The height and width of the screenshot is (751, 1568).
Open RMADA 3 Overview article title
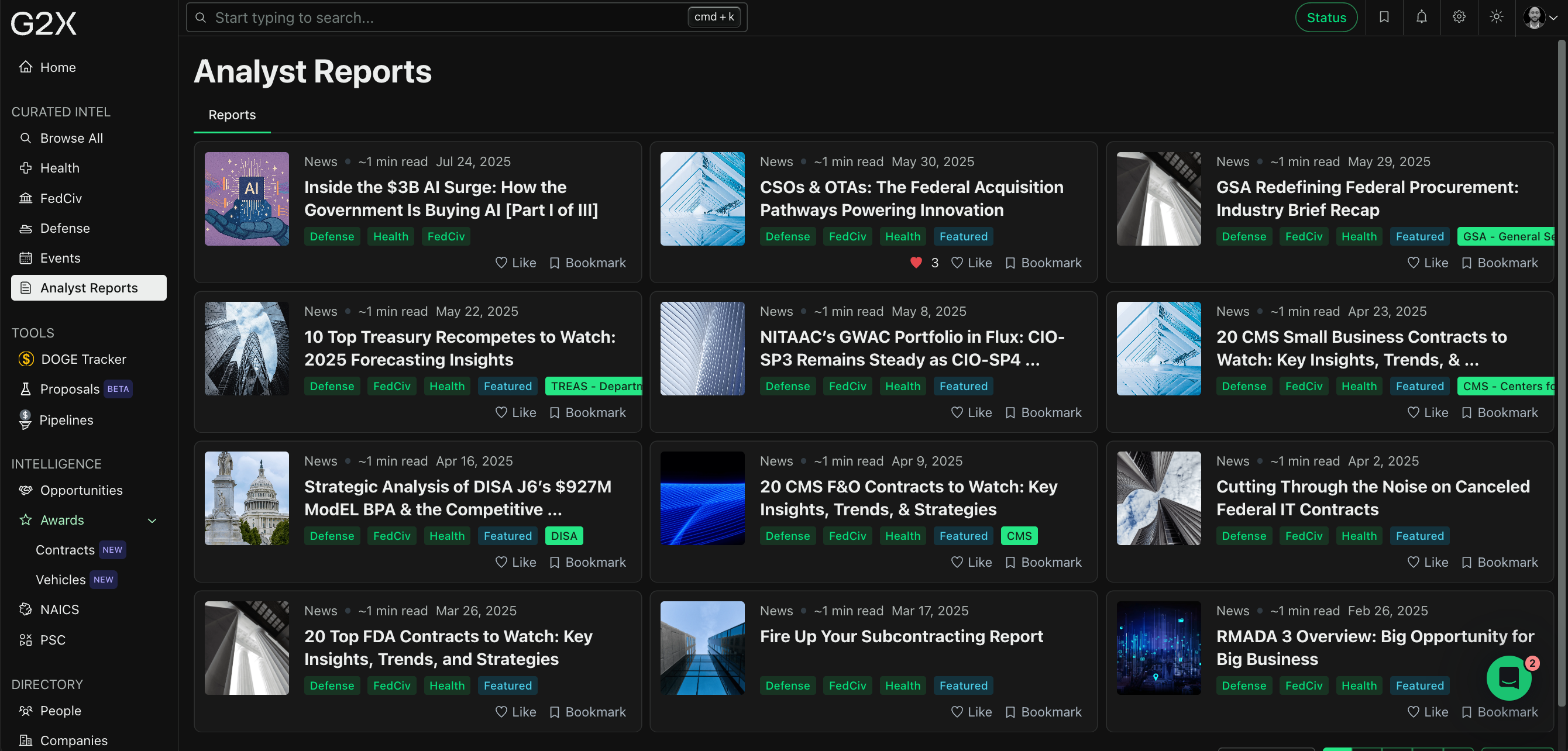click(x=1375, y=647)
